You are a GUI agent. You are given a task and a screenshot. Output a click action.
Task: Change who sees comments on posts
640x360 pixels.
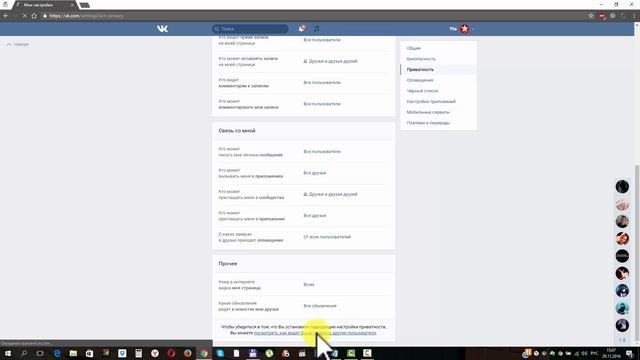(322, 82)
